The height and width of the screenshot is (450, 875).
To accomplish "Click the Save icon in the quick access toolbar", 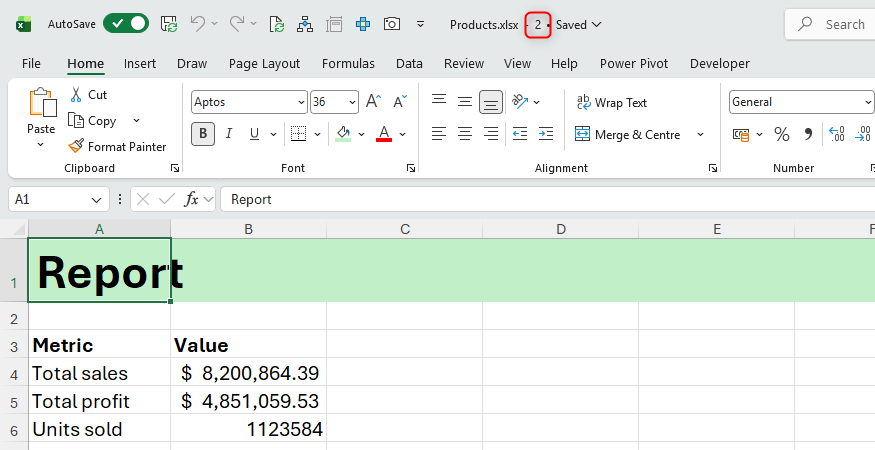I will [169, 24].
